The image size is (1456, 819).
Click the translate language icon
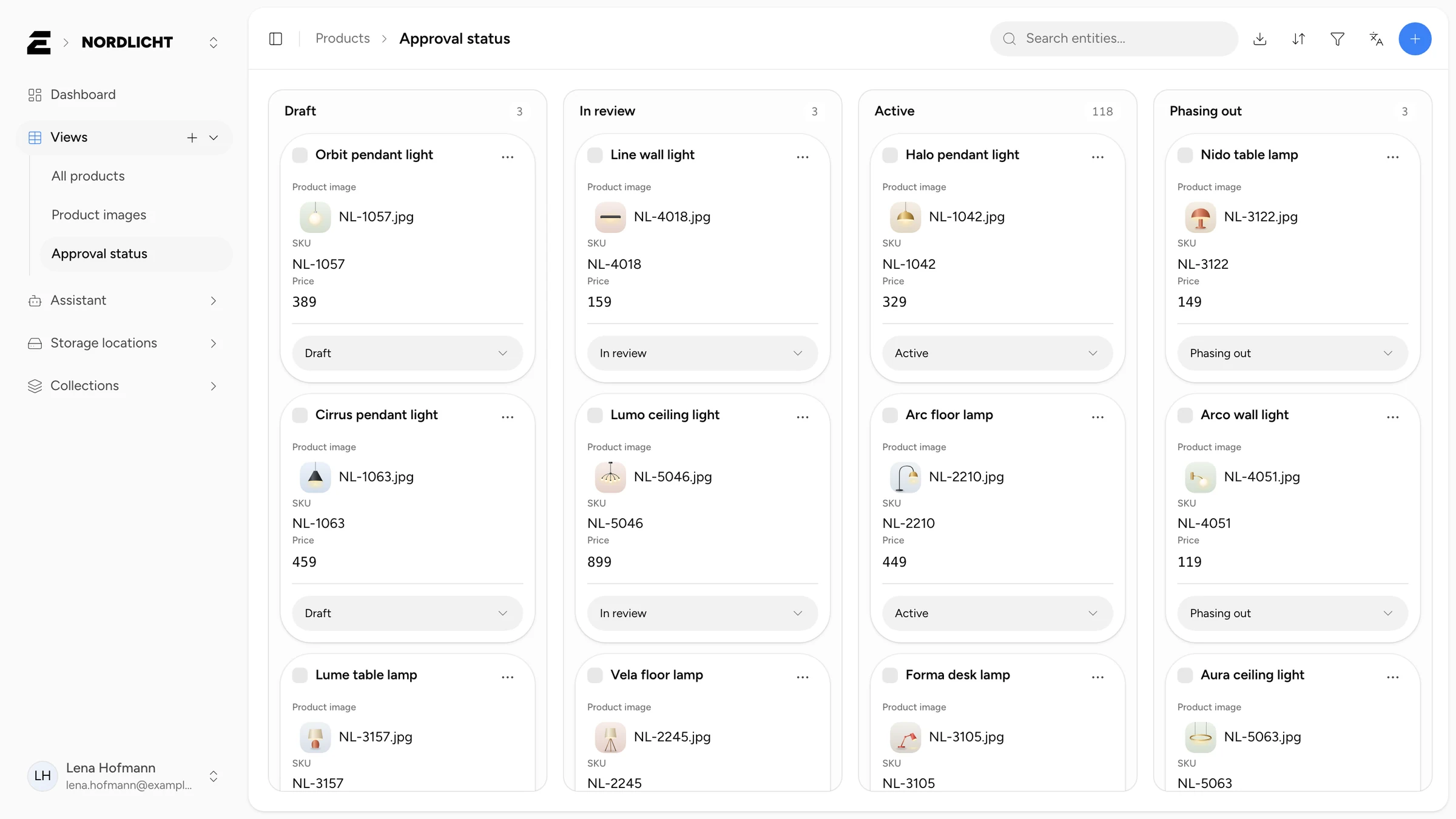point(1377,39)
